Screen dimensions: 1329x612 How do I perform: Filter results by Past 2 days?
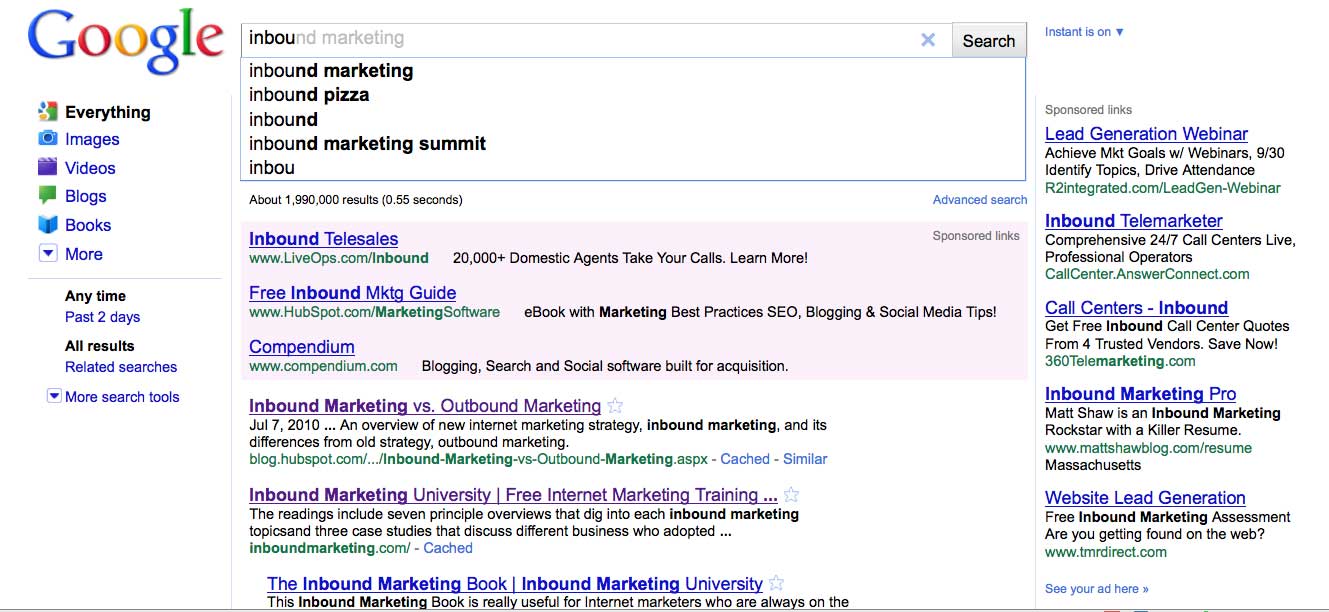click(102, 317)
